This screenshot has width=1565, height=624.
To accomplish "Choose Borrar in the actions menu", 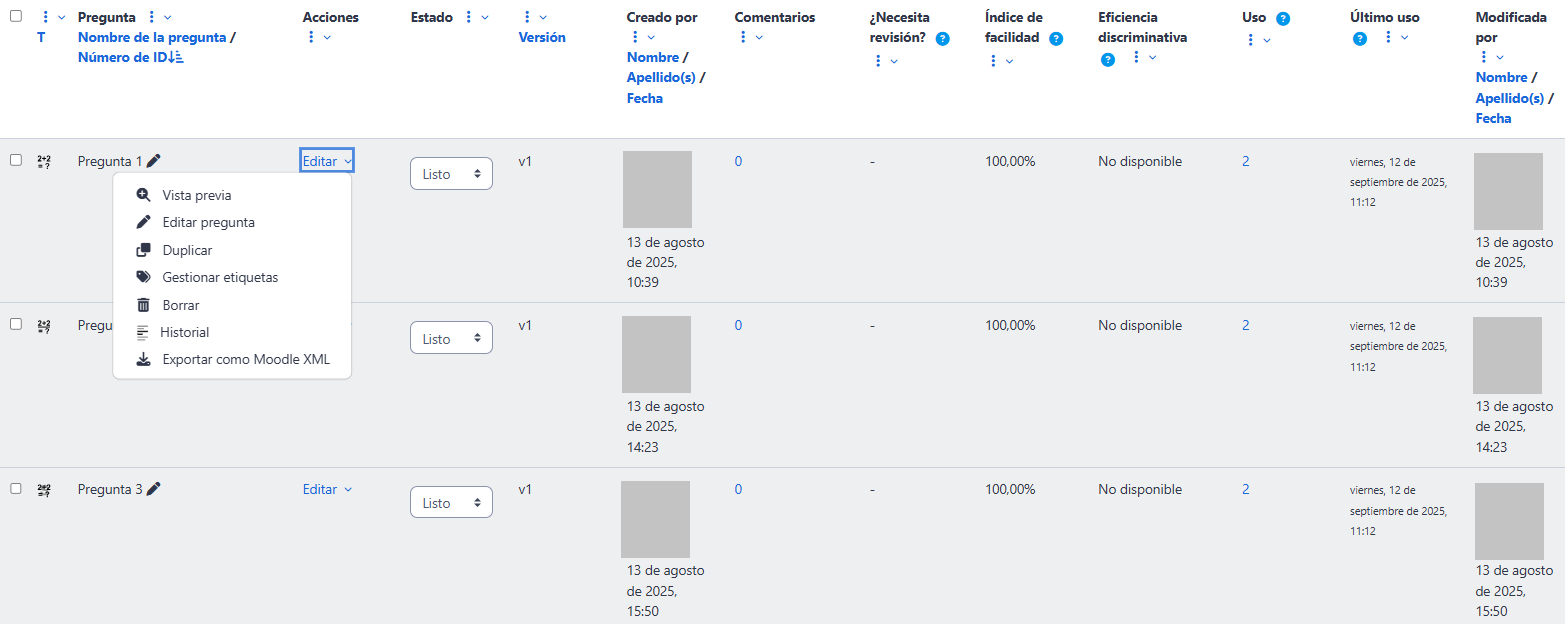I will point(181,305).
